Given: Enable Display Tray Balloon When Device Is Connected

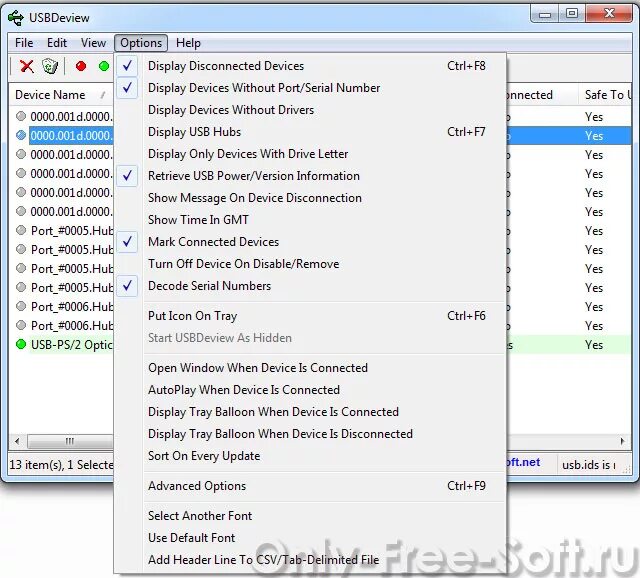Looking at the screenshot, I should point(311,412).
